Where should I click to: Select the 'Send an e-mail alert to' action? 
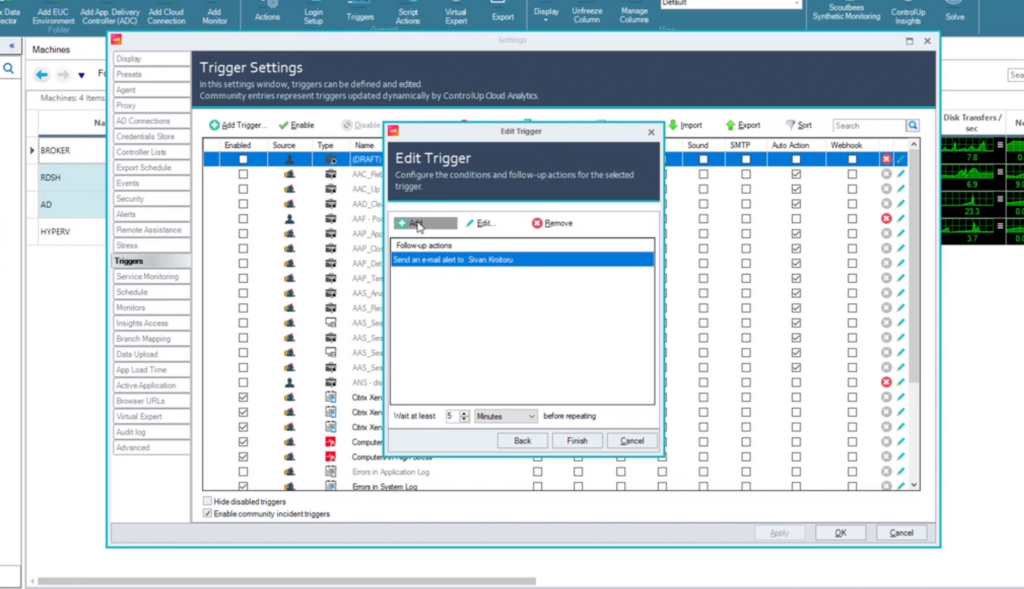[522, 260]
